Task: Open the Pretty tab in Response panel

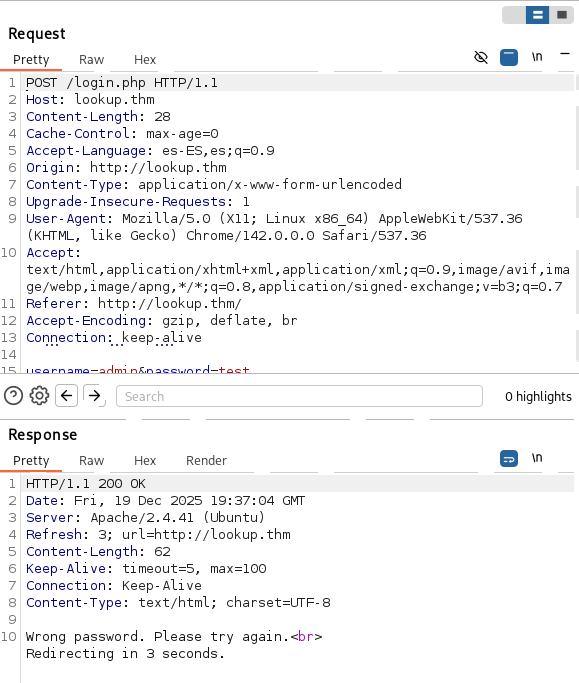Action: pyautogui.click(x=31, y=461)
